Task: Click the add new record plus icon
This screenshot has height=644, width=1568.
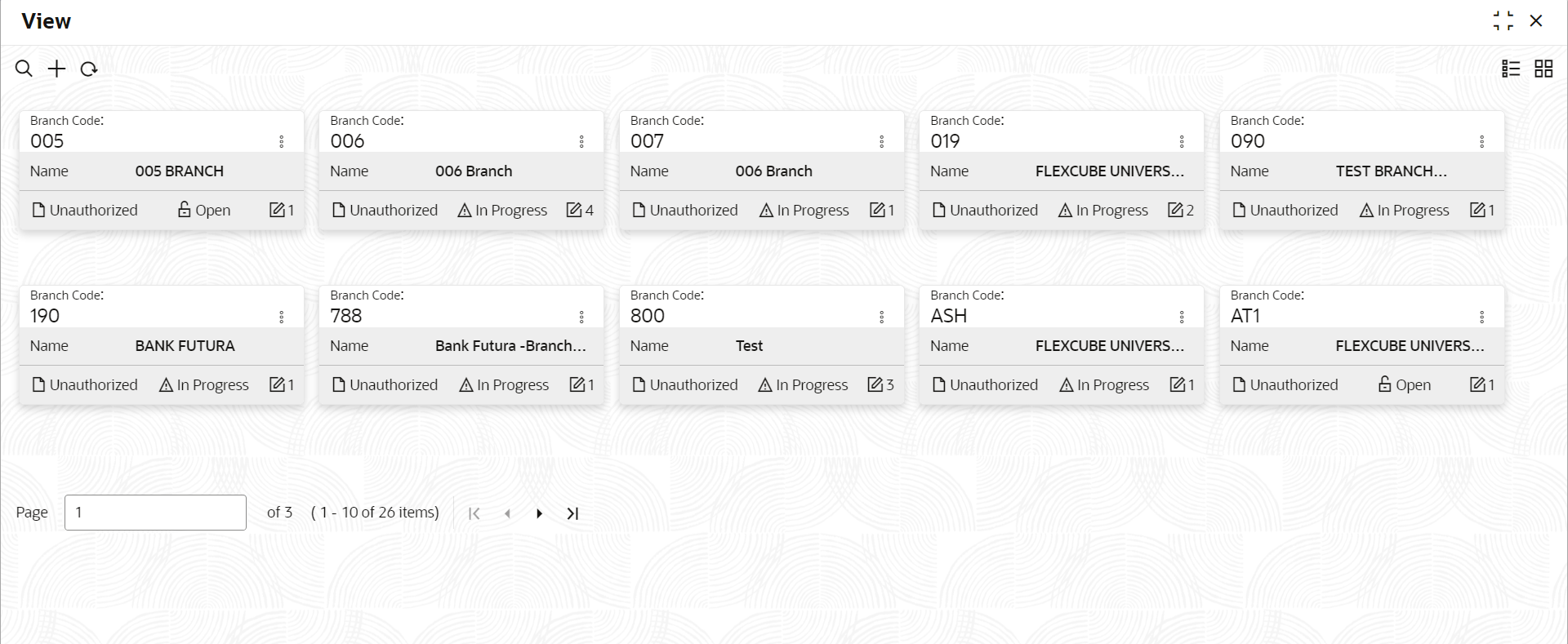Action: click(x=56, y=69)
